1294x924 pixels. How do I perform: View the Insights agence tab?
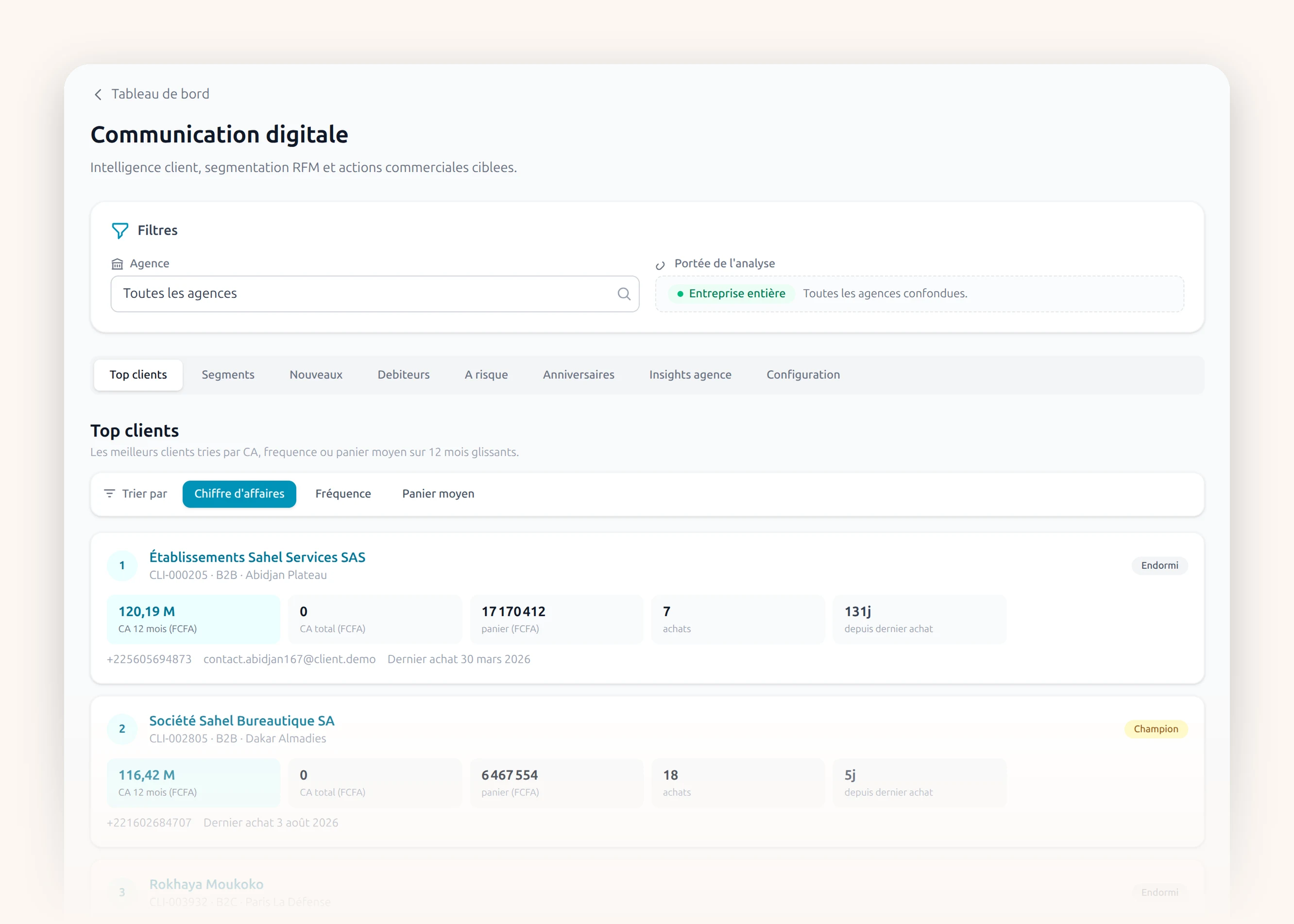click(x=691, y=375)
